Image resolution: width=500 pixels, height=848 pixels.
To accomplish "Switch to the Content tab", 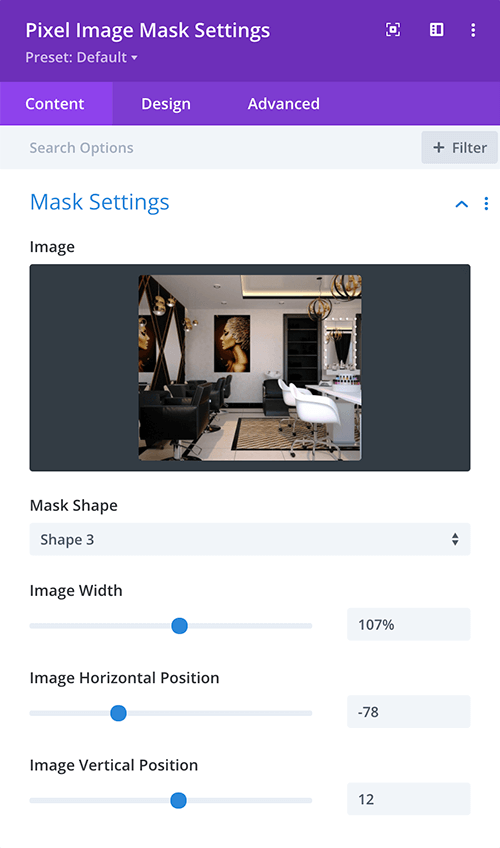I will pos(55,103).
